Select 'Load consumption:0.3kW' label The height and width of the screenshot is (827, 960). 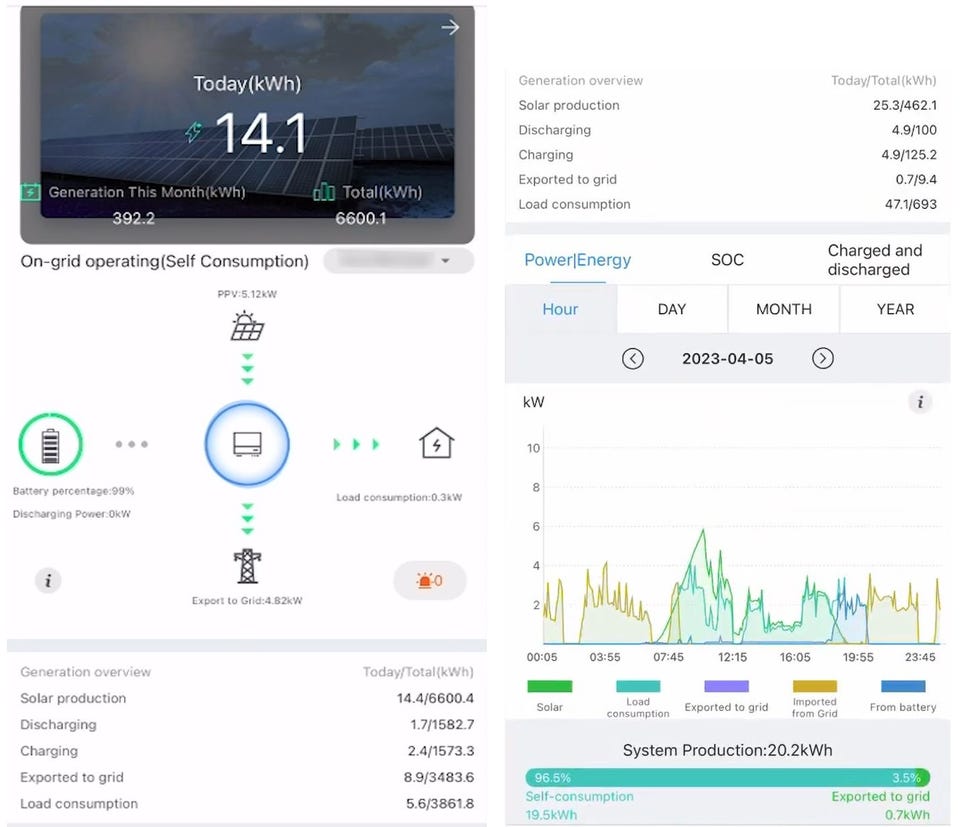coord(399,497)
